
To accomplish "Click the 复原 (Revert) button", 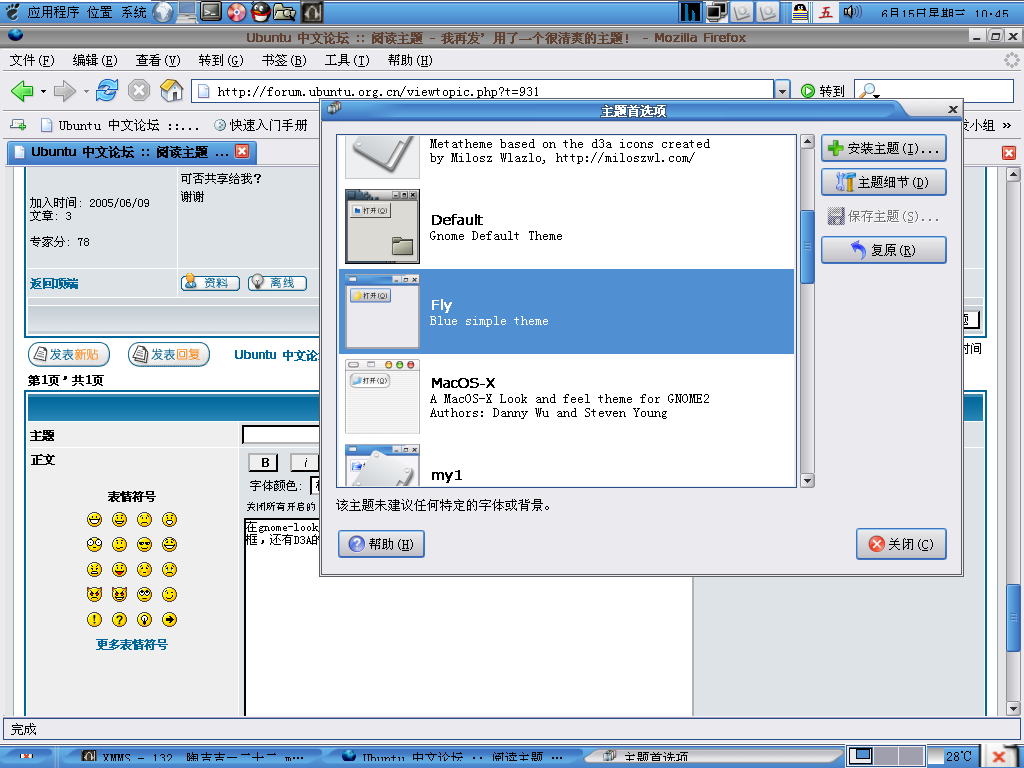I will click(884, 250).
